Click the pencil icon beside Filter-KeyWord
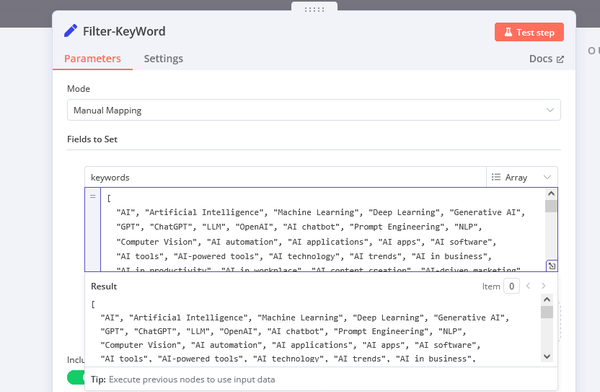600x392 pixels. [70, 31]
